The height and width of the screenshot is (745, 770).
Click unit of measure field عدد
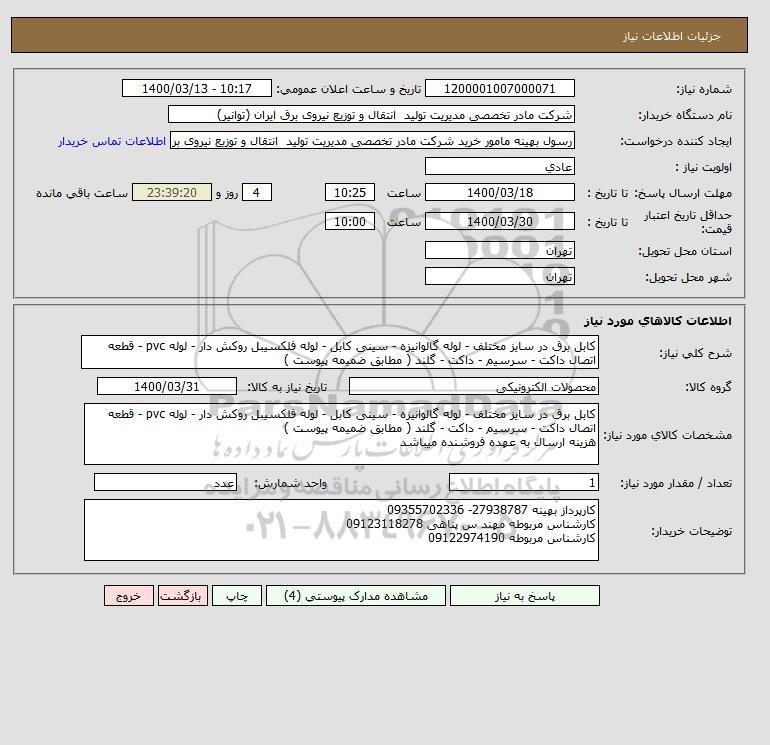(x=165, y=482)
